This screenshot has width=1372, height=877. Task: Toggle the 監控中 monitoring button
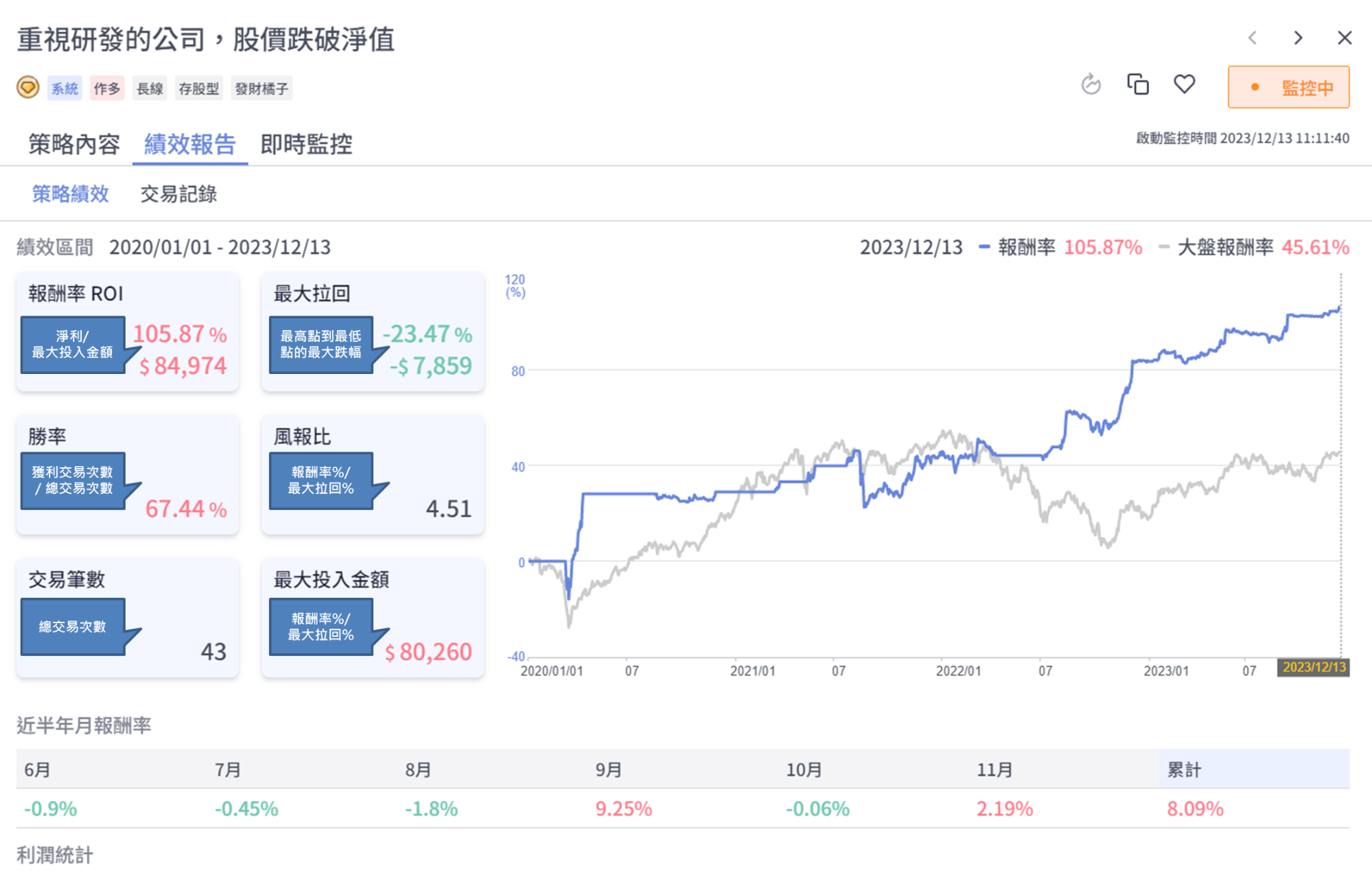coord(1288,87)
